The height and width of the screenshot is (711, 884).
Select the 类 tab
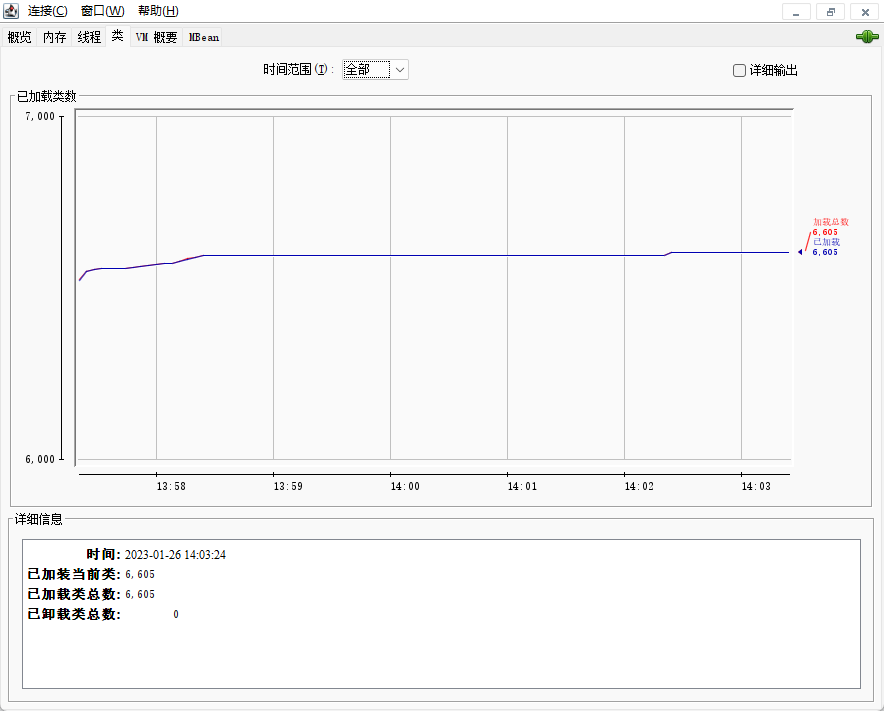(x=117, y=36)
